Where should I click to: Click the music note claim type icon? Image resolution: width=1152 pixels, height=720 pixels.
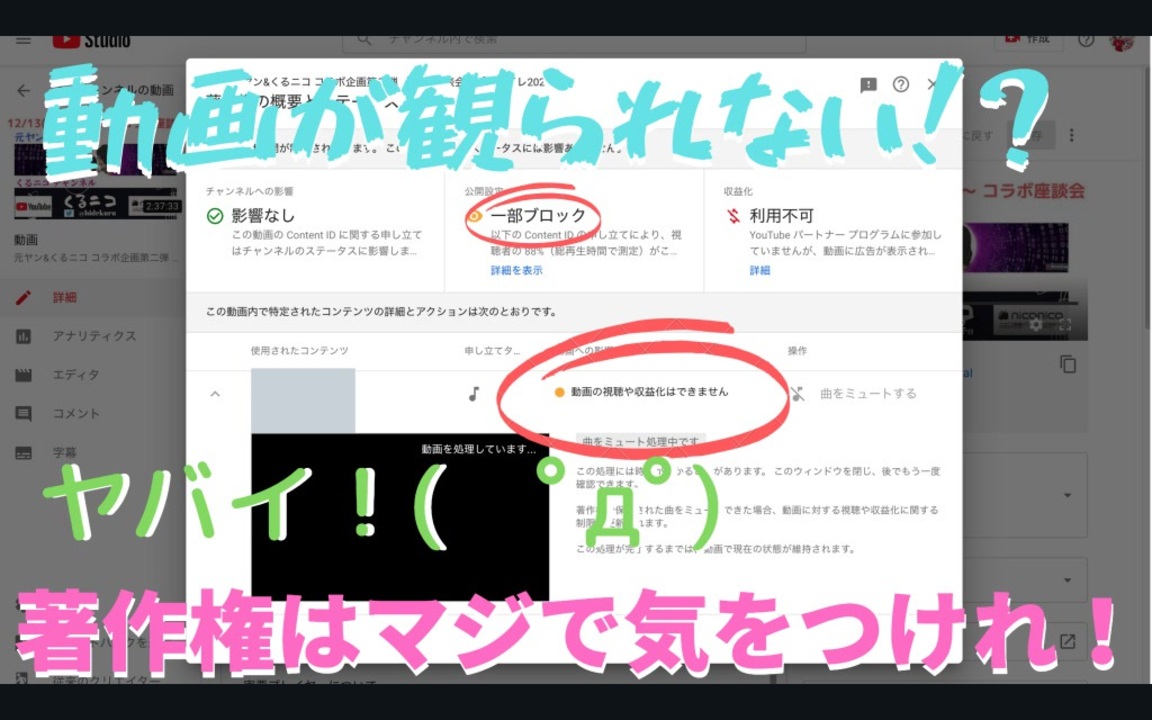[x=474, y=395]
